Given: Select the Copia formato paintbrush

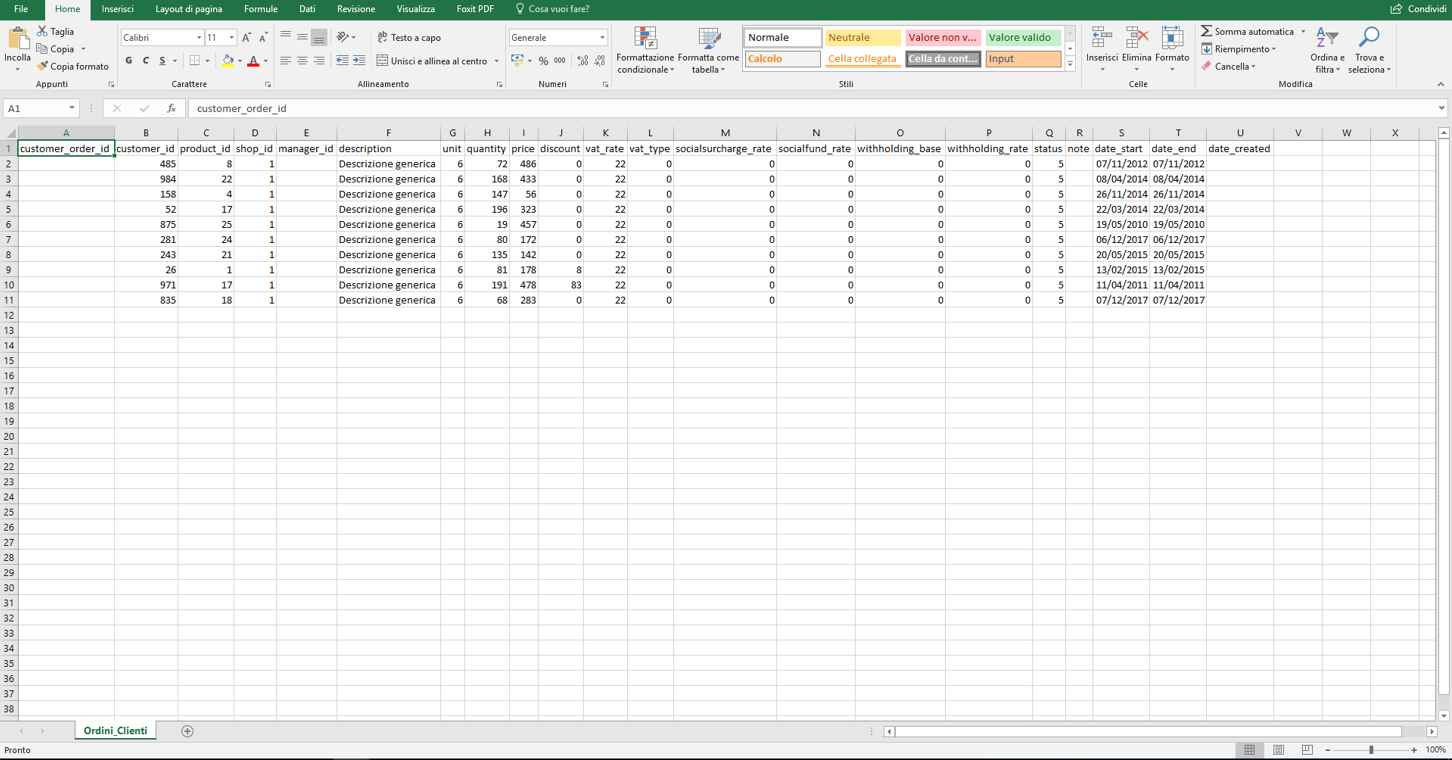Looking at the screenshot, I should point(42,67).
